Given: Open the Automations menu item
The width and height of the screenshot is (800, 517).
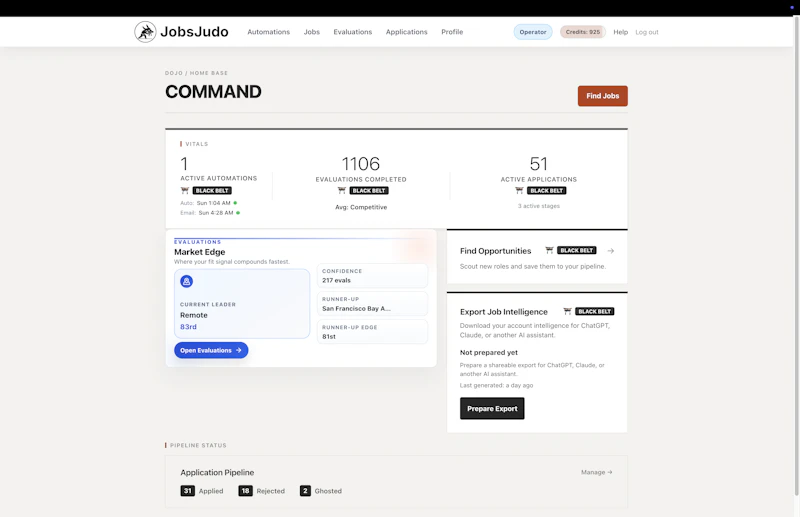Looking at the screenshot, I should 268,32.
